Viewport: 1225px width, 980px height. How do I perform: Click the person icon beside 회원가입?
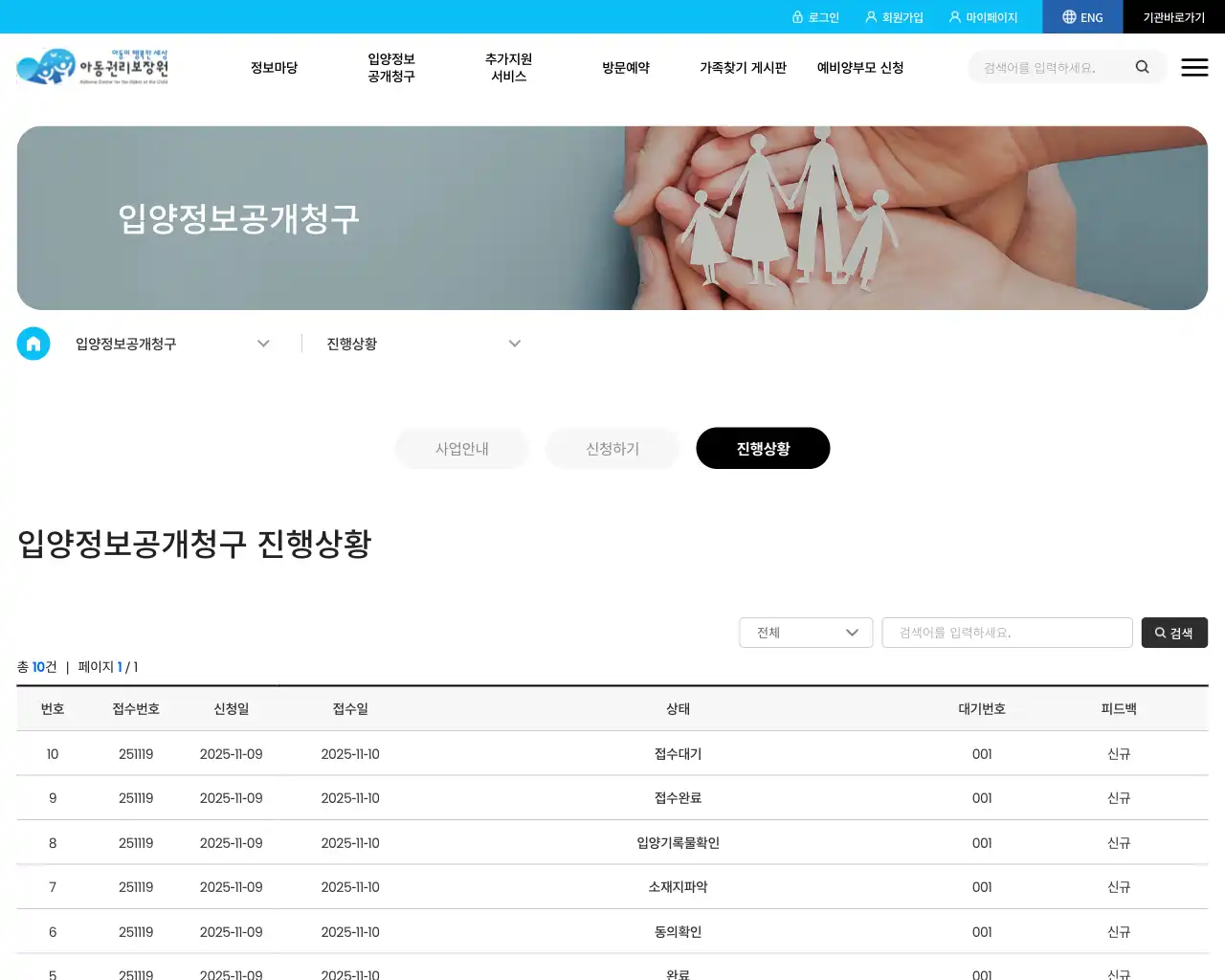tap(870, 16)
